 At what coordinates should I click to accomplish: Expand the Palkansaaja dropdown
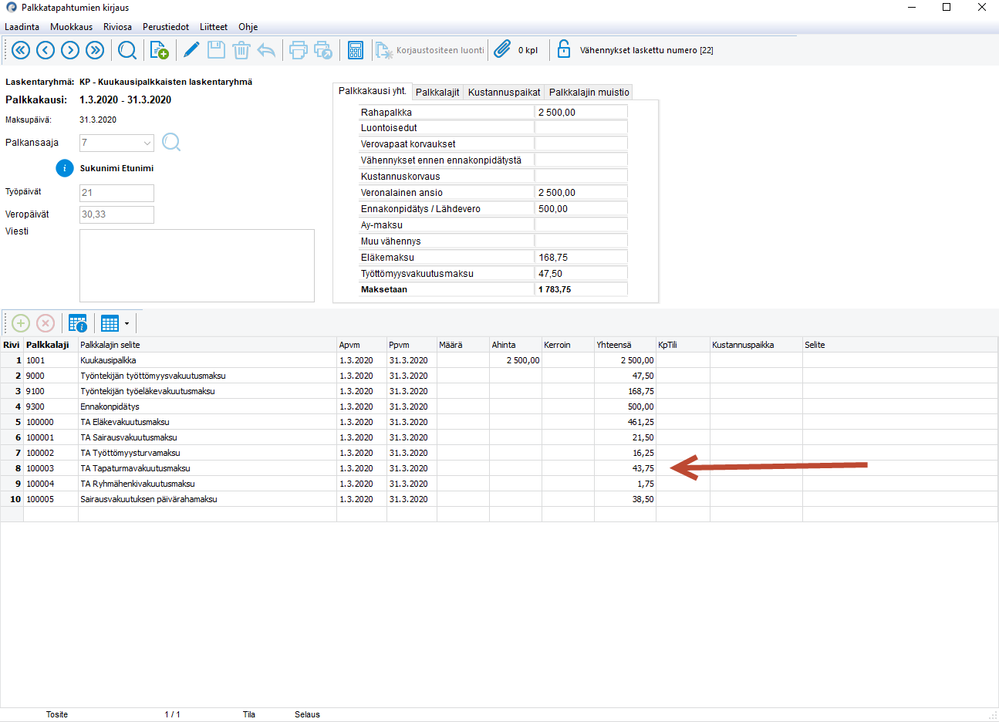(x=147, y=143)
